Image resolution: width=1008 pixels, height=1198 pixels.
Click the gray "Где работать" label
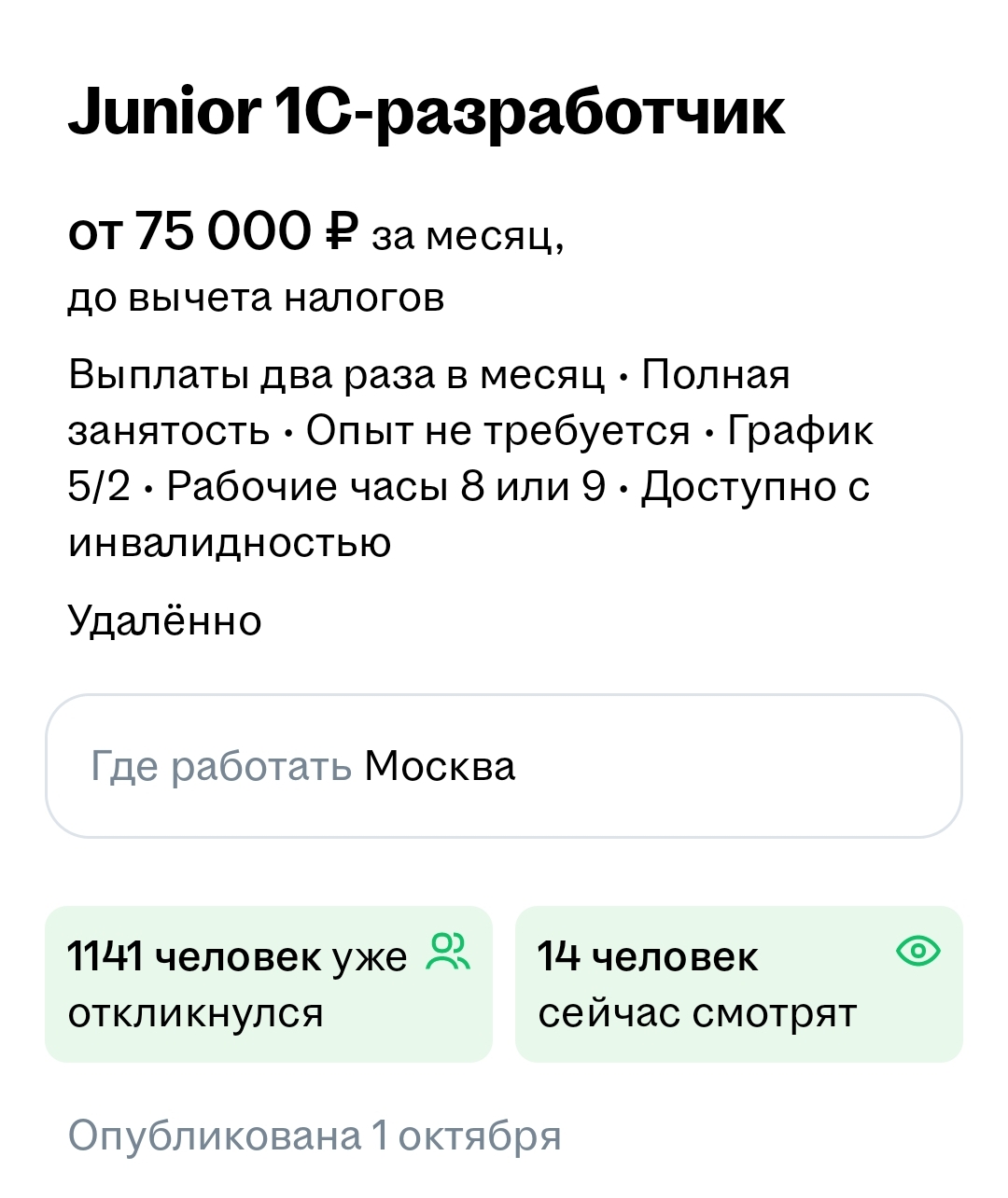(x=221, y=767)
